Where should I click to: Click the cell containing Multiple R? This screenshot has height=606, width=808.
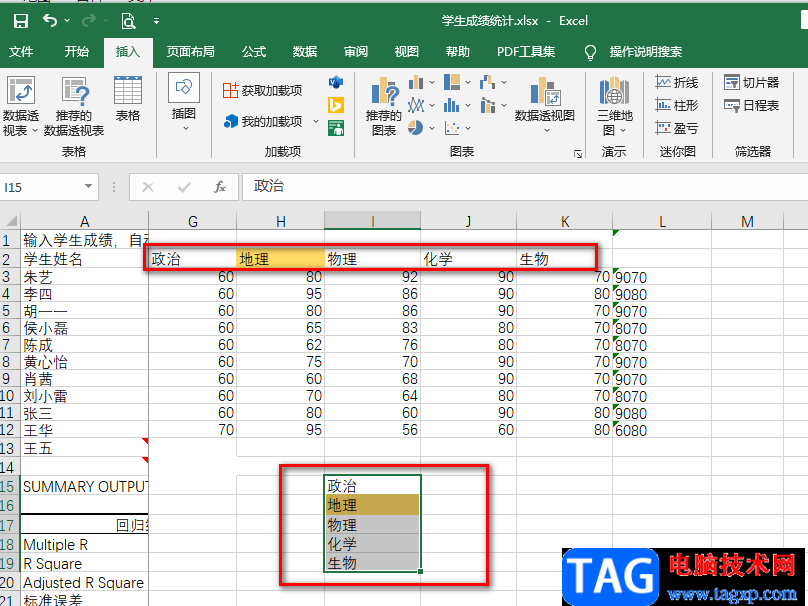[85, 545]
